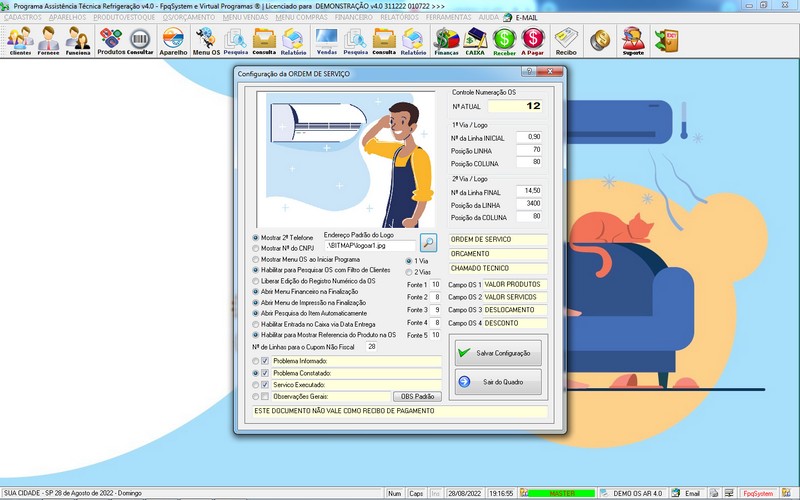800x500 pixels.
Task: Enable the Observações Gerais checkbox
Action: click(x=265, y=397)
